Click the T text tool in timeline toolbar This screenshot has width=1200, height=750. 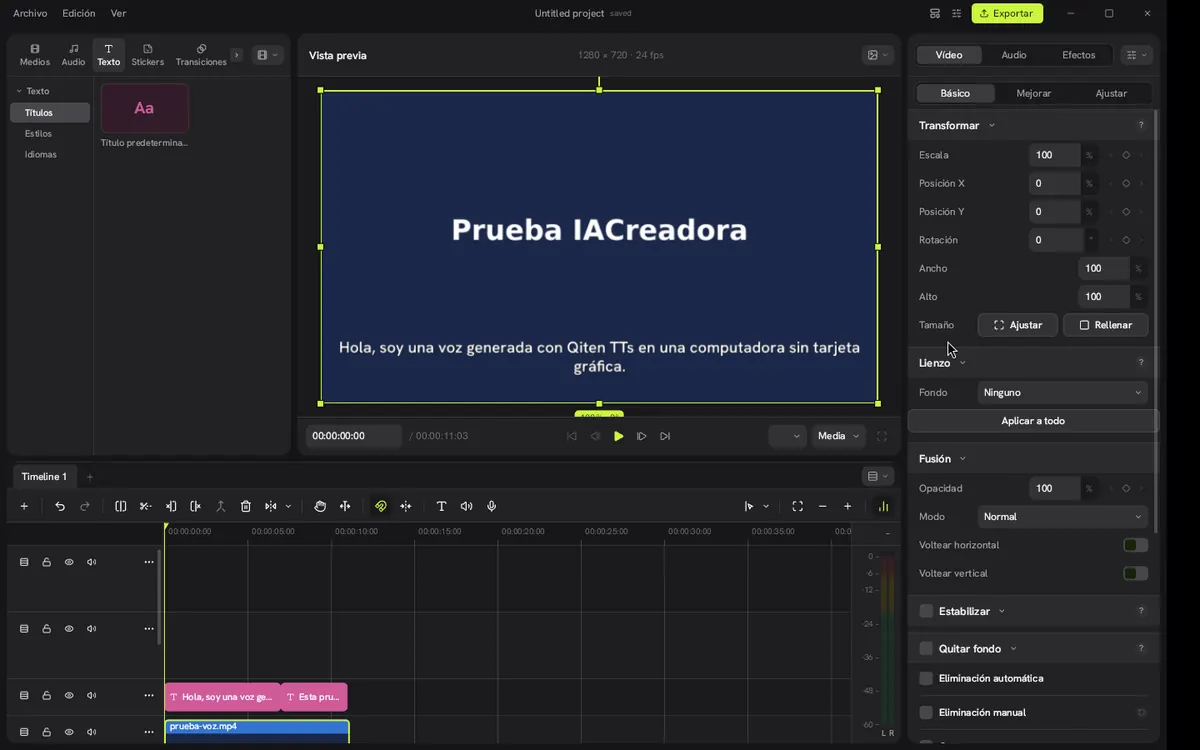(441, 506)
